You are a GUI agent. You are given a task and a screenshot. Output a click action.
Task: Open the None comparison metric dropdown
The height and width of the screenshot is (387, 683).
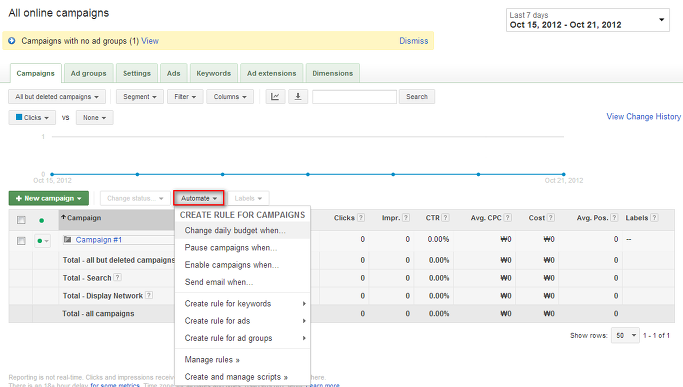click(95, 118)
